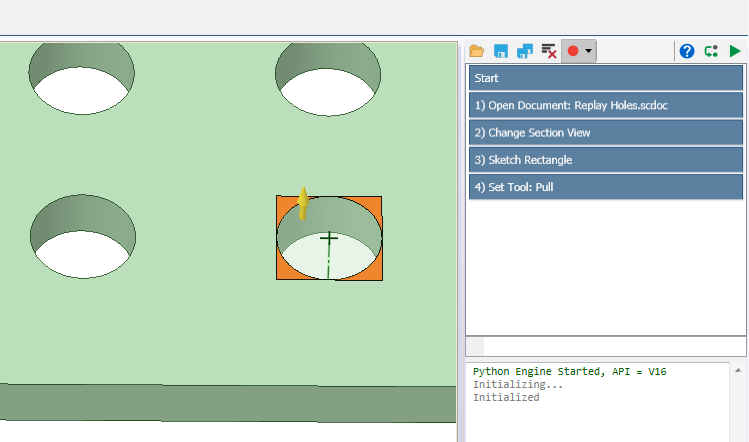The width and height of the screenshot is (749, 442).
Task: Click the yellow pull arrow handle
Action: [x=303, y=203]
